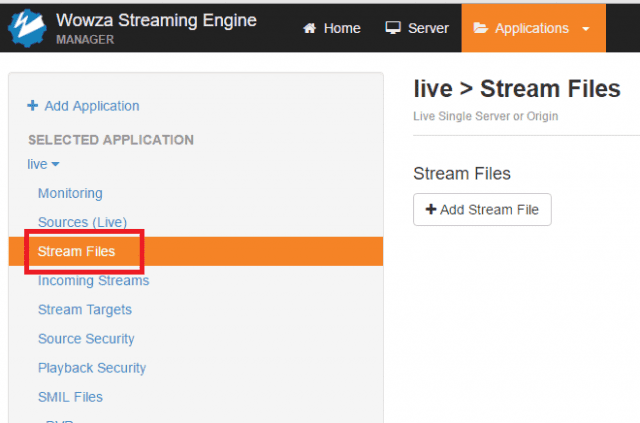This screenshot has height=423, width=640.
Task: Open Incoming Streams in the sidebar
Action: coord(93,281)
